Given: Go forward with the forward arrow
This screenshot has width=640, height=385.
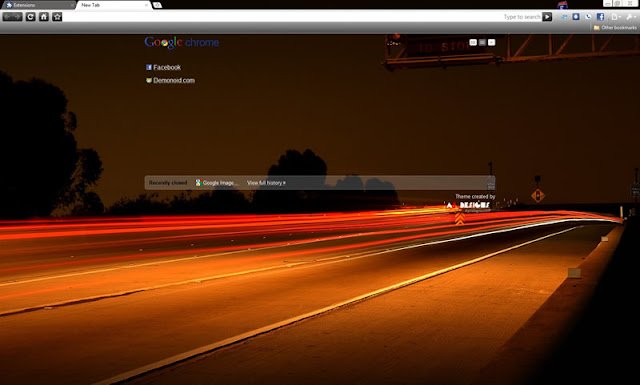Looking at the screenshot, I should [18, 17].
